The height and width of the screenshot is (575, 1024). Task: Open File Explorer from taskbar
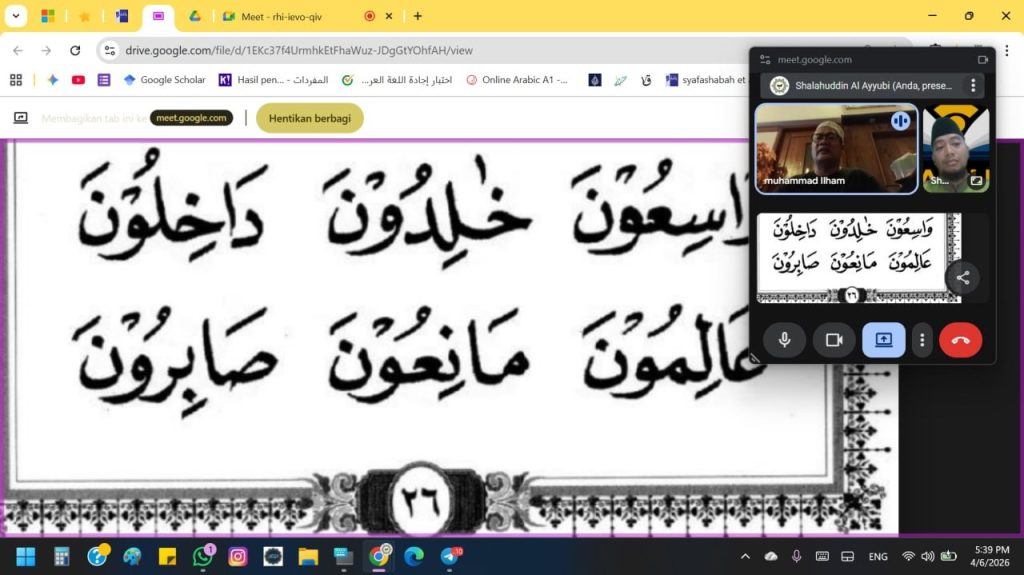pos(308,557)
